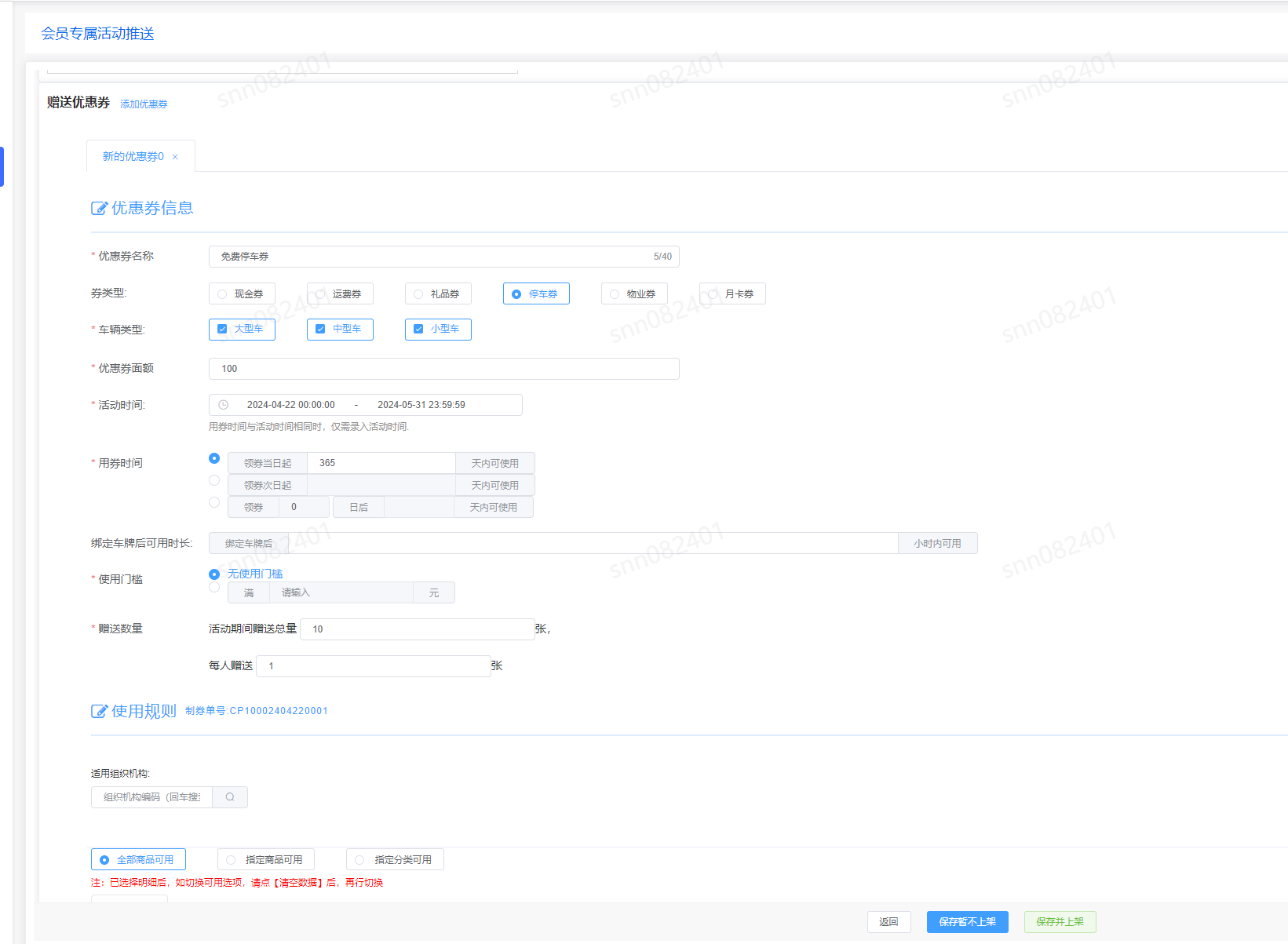Choose 礼品券 as coupon type

438,293
